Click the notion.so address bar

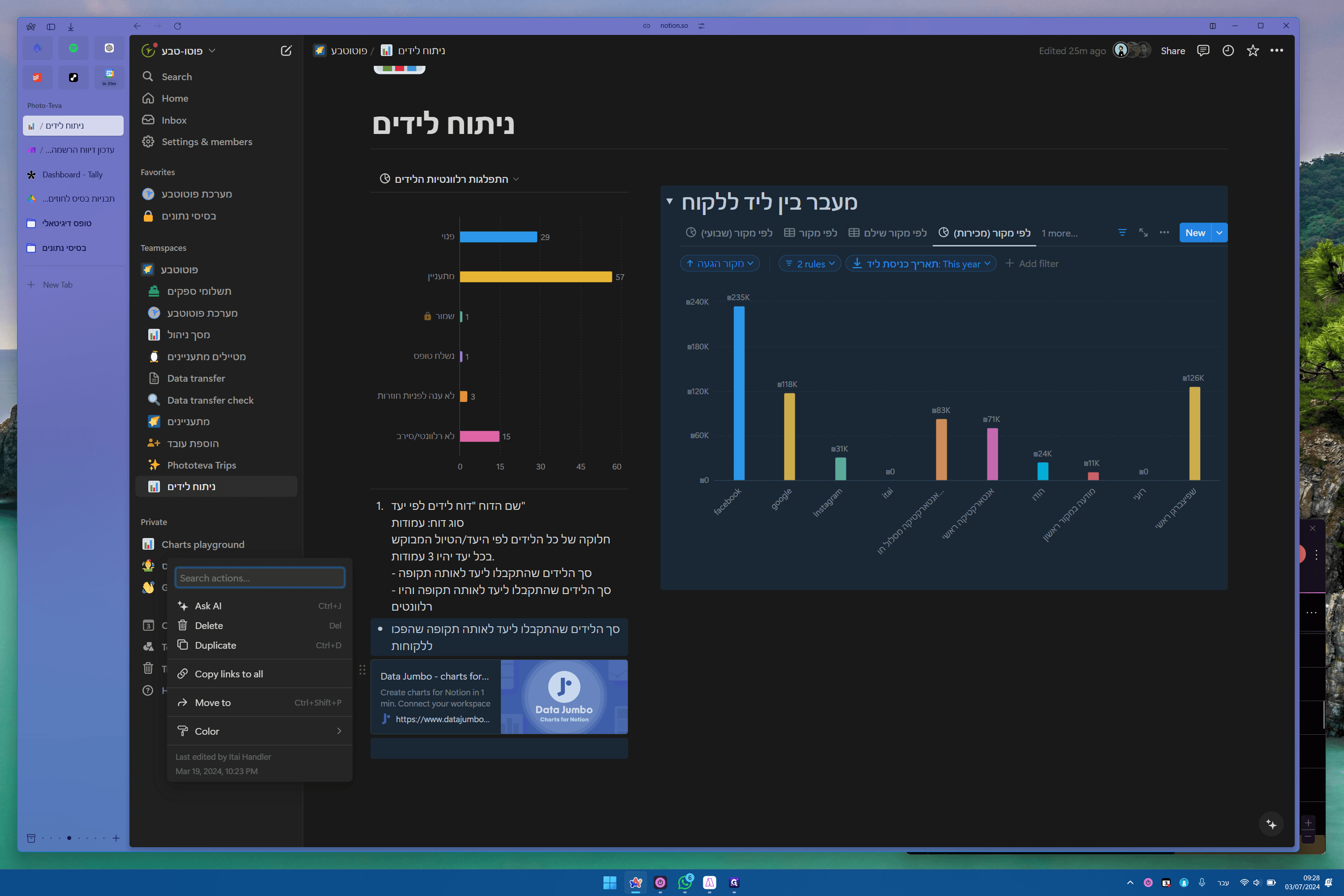coord(674,26)
